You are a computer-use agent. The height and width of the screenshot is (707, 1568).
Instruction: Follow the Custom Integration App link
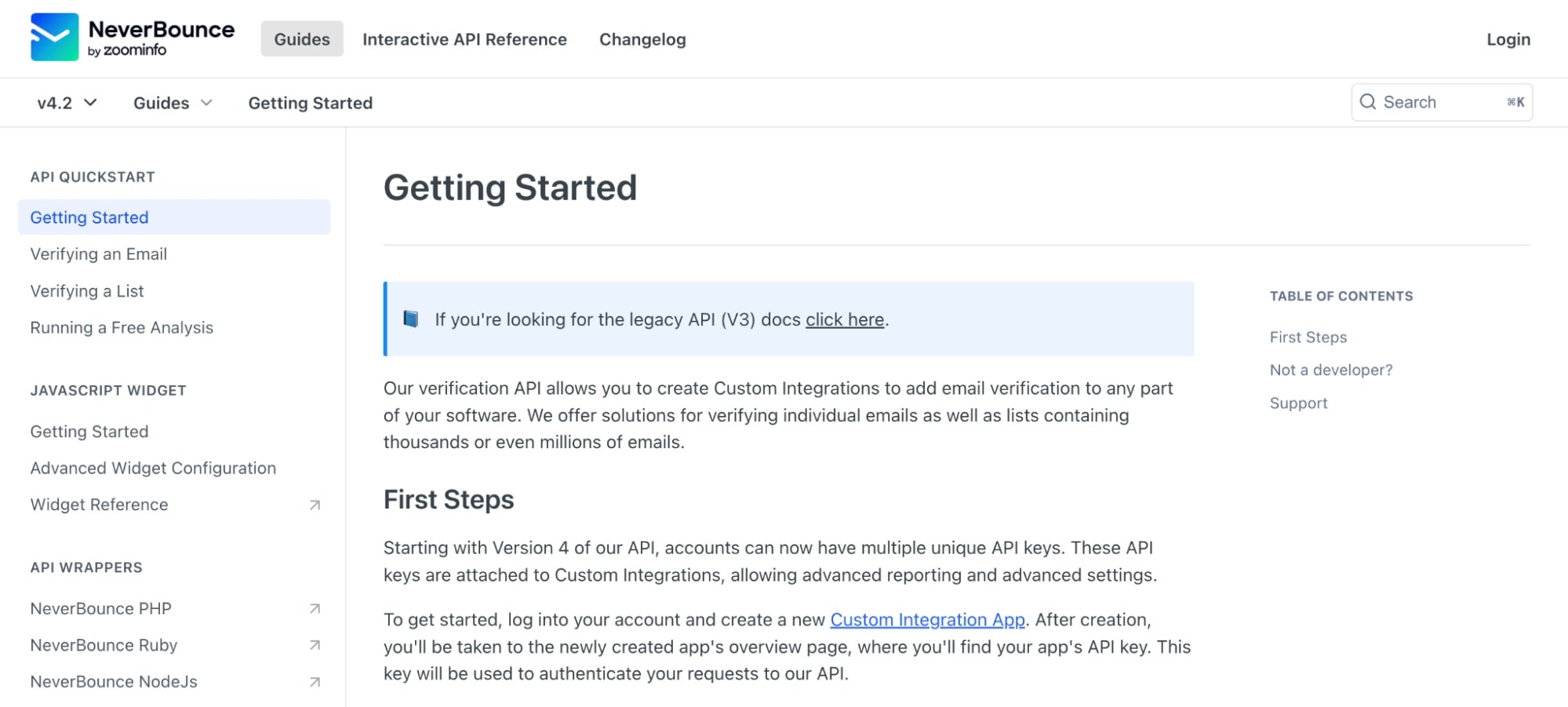[x=927, y=620]
